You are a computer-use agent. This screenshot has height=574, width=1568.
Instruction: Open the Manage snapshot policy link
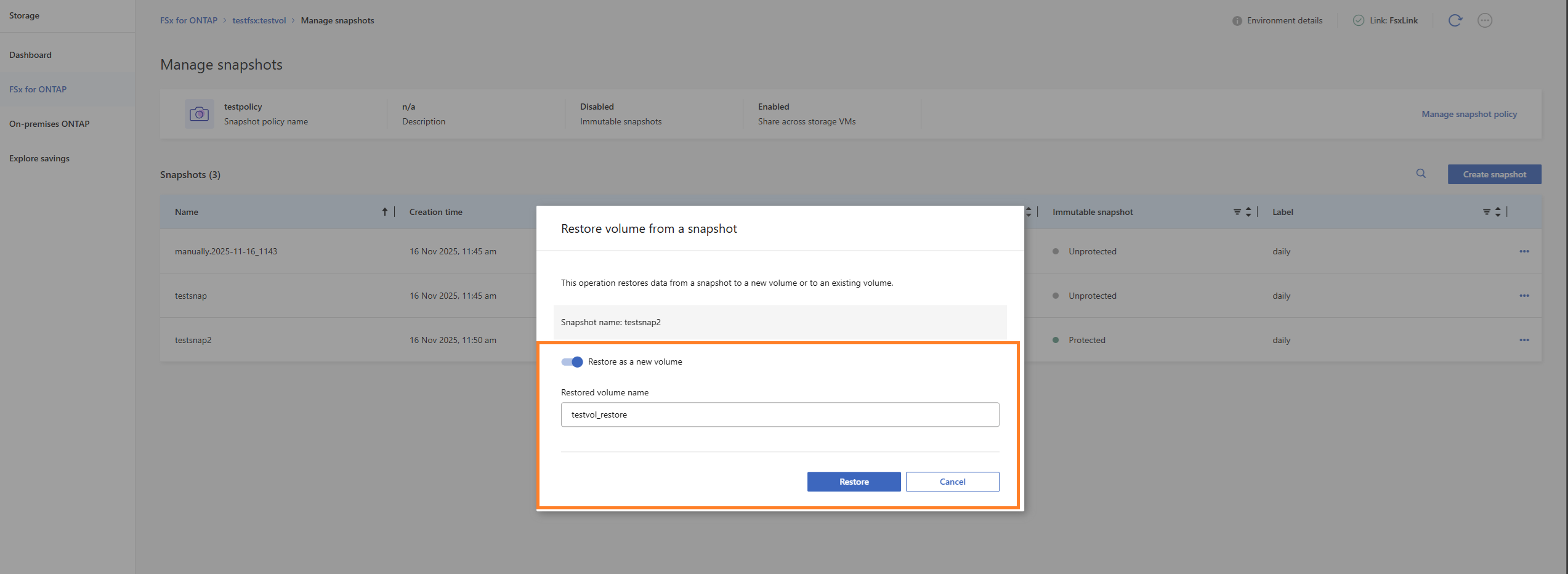(1469, 114)
